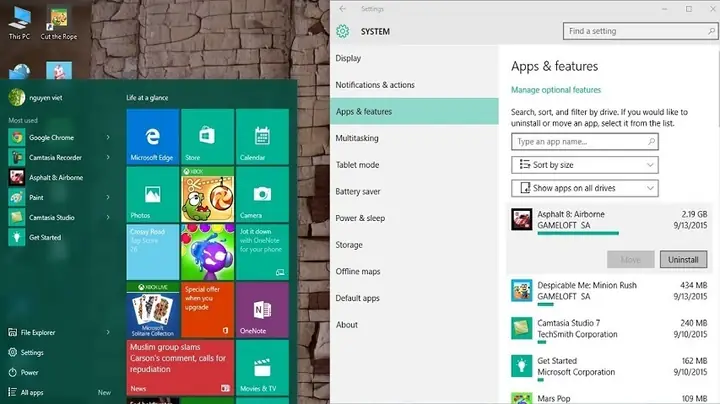The image size is (720, 404).
Task: Select About category
Action: click(x=414, y=325)
